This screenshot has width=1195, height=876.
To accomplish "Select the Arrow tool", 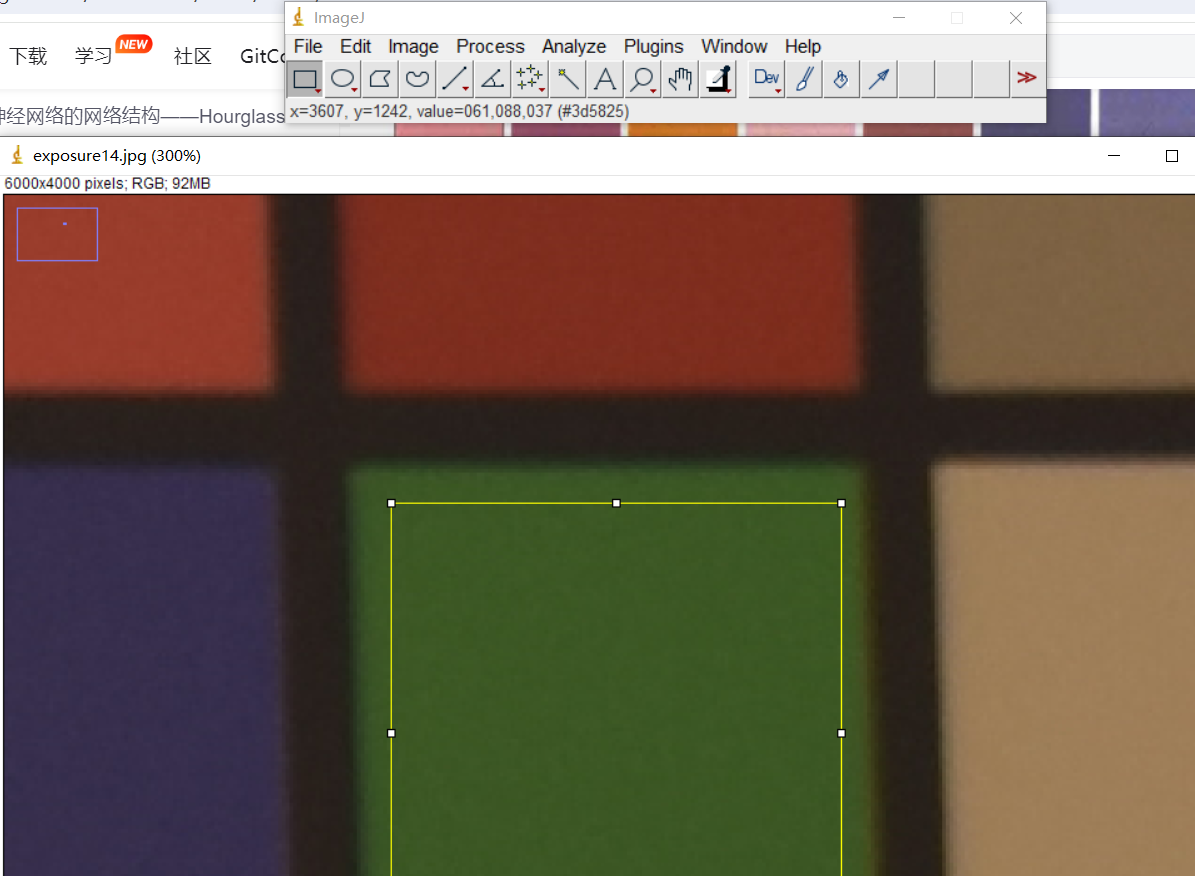I will (879, 79).
